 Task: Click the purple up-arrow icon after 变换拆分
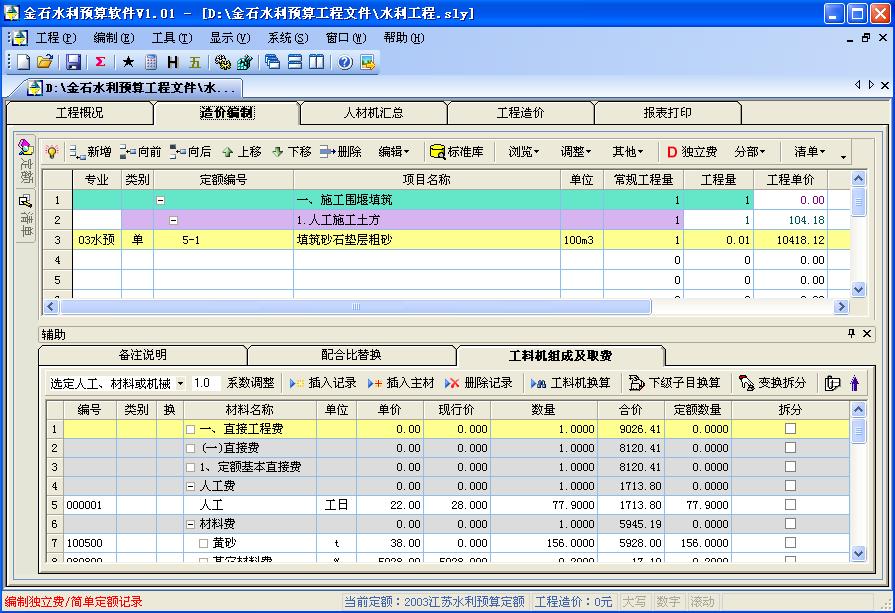point(854,383)
